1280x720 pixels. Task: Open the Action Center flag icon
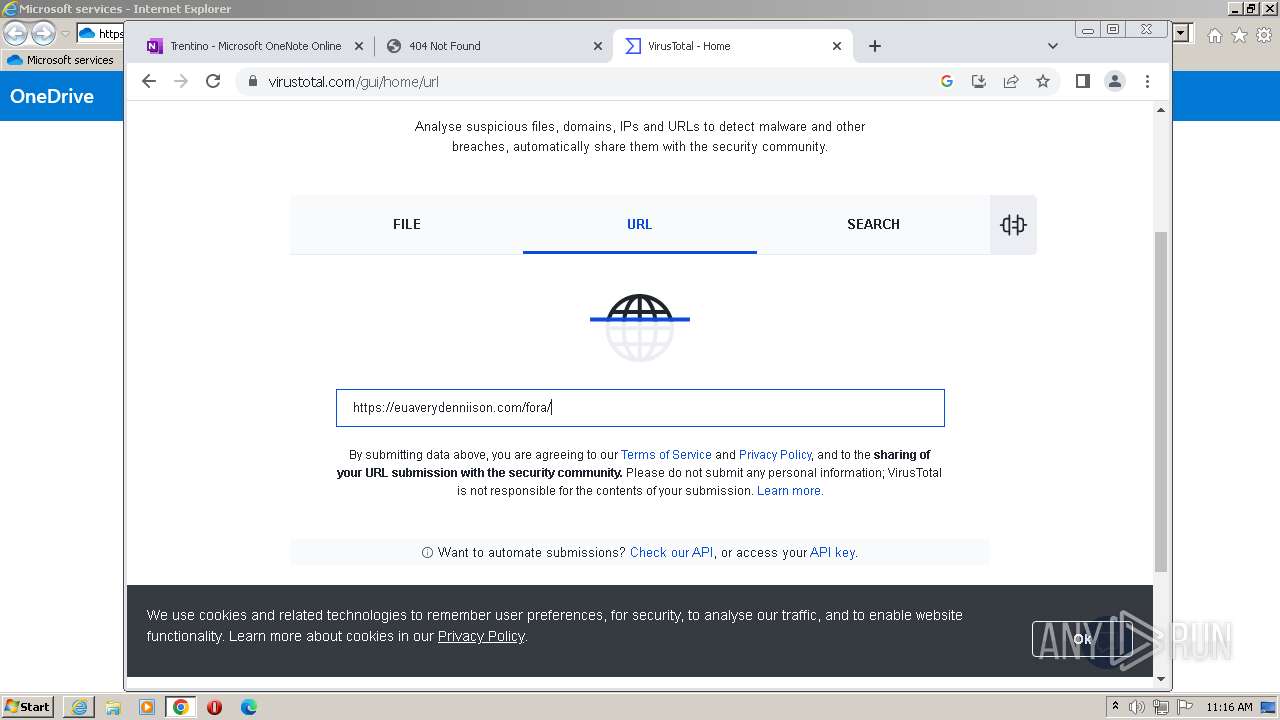[x=1183, y=707]
